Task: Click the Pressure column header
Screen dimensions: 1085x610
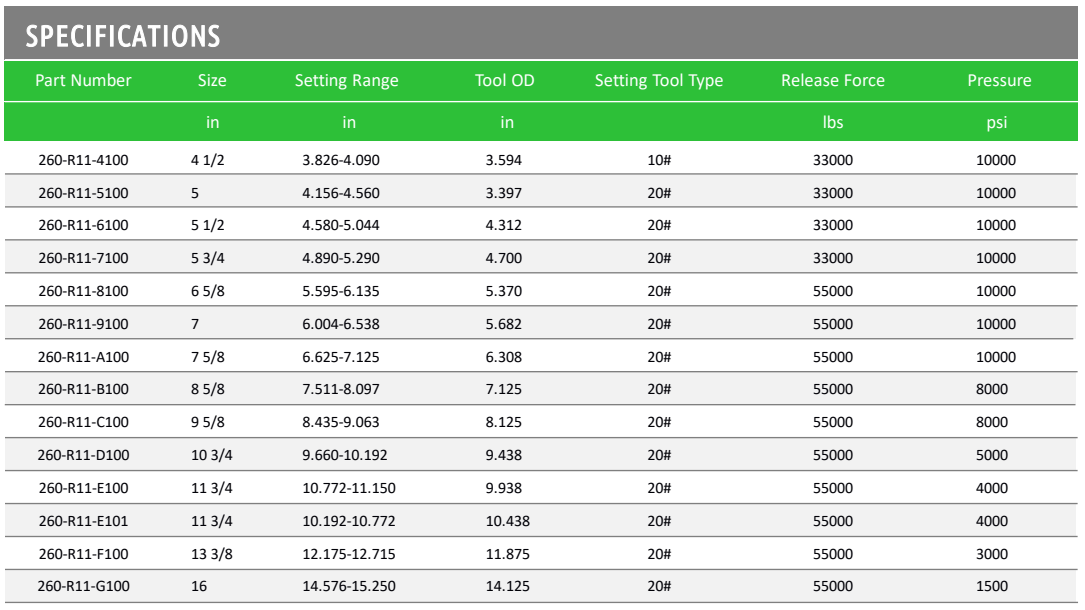Action: click(x=999, y=80)
